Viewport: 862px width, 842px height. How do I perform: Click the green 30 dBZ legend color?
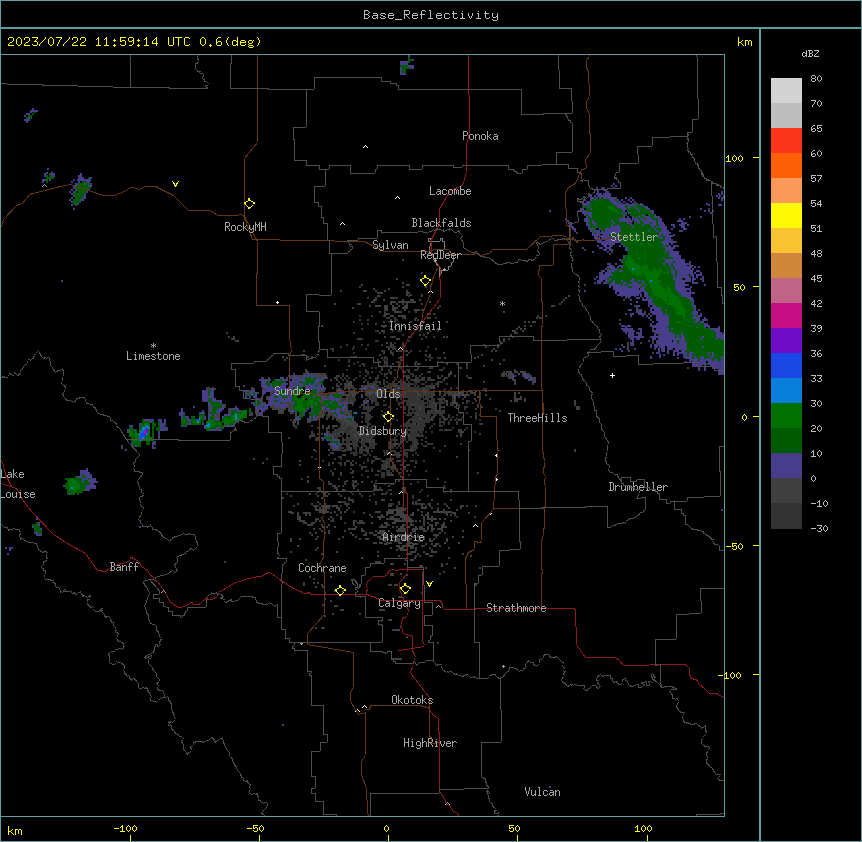click(x=786, y=416)
